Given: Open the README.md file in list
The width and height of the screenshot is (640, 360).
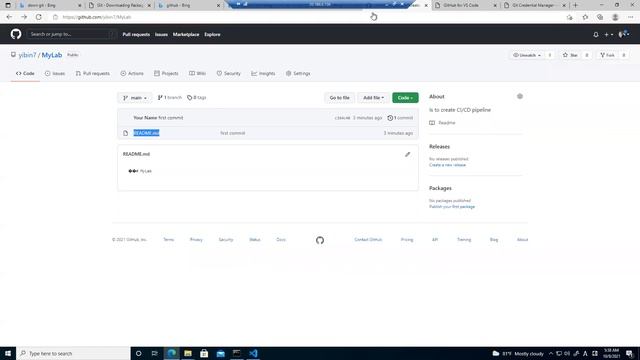Looking at the screenshot, I should (146, 133).
